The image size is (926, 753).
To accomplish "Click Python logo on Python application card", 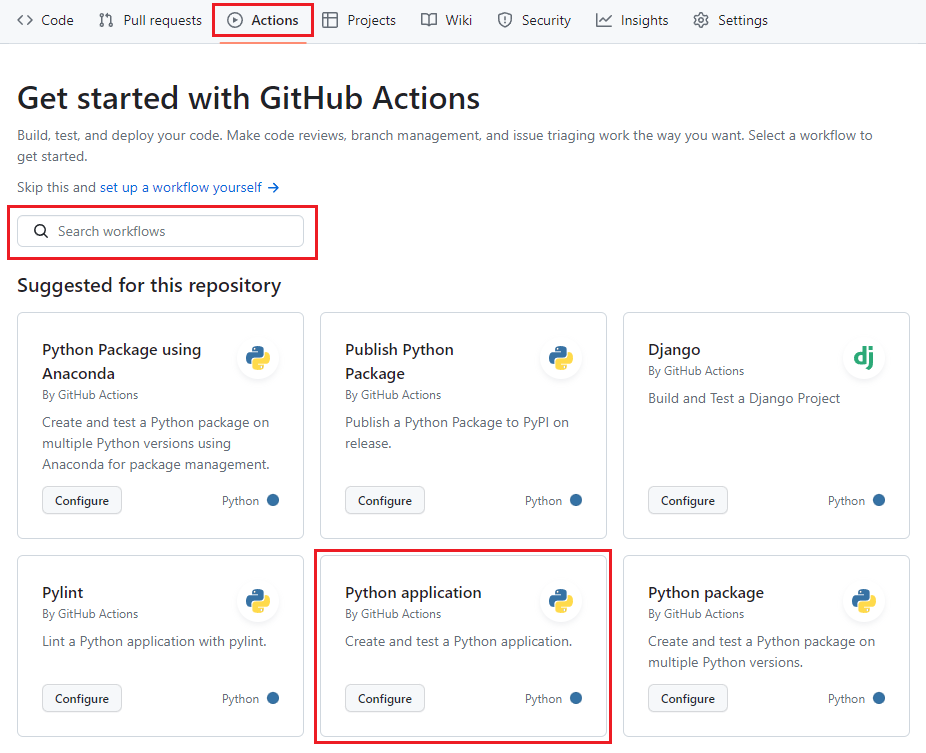I will click(x=561, y=601).
